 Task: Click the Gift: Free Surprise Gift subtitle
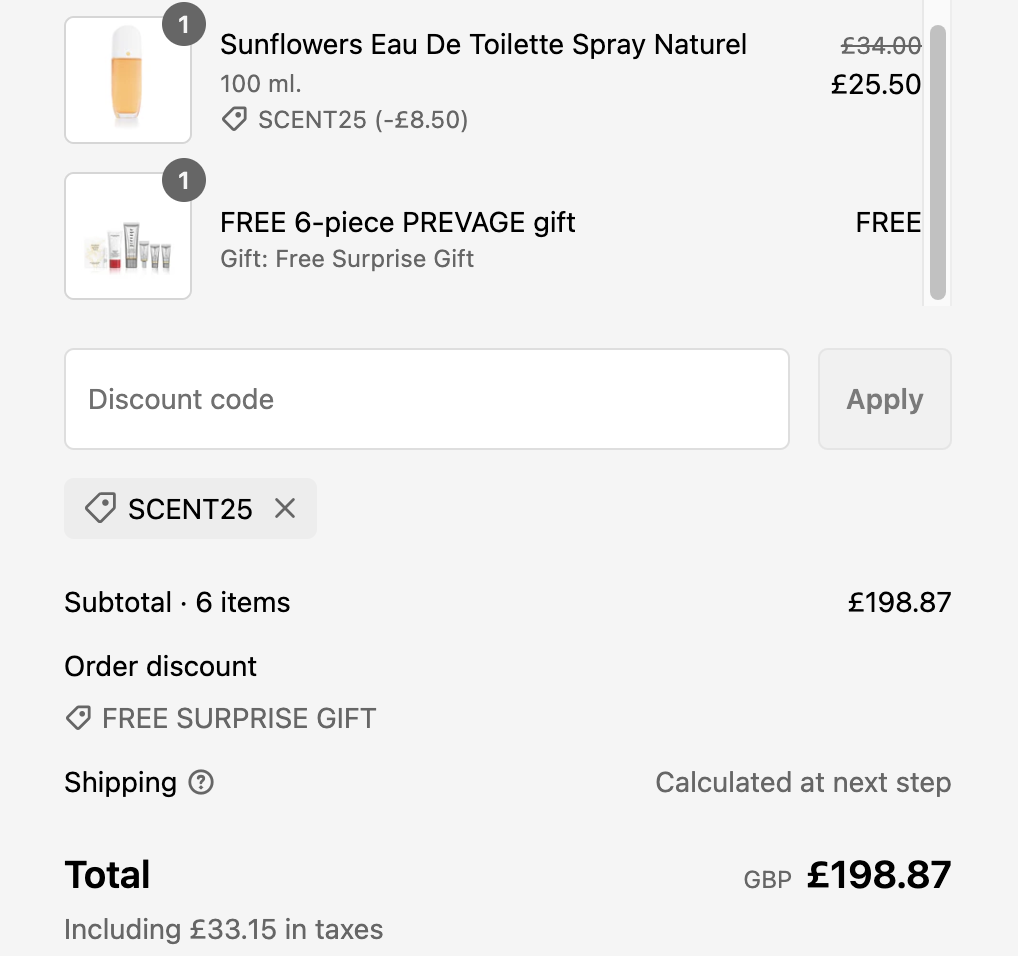click(x=347, y=259)
